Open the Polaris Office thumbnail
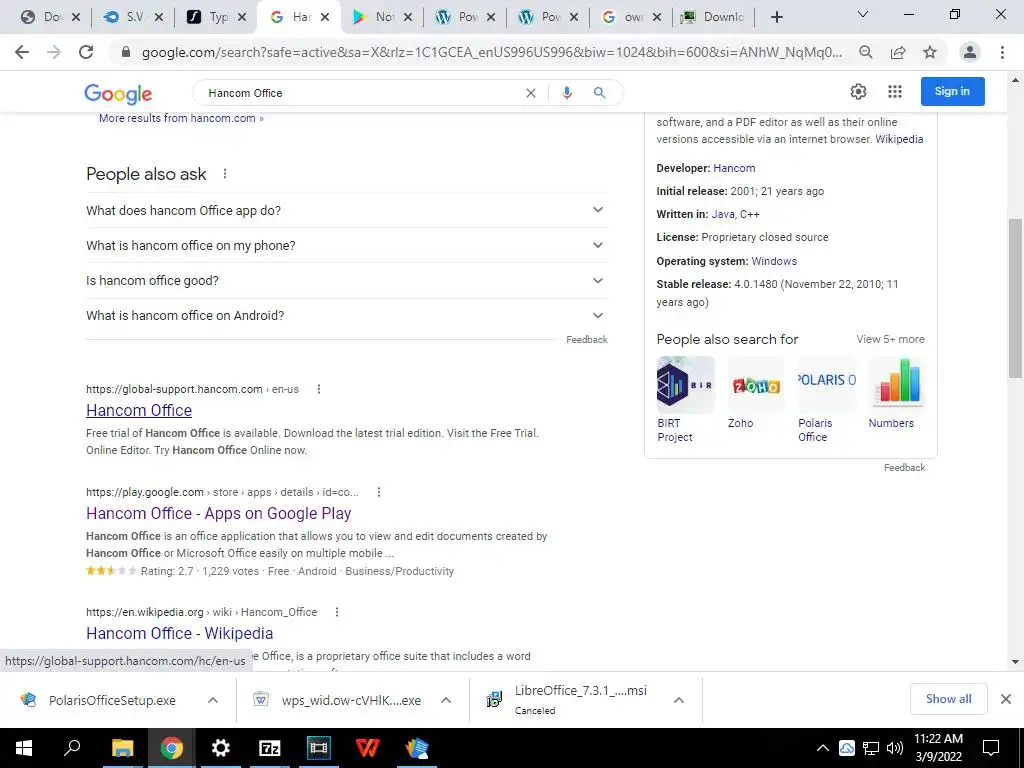The height and width of the screenshot is (768, 1024). [x=826, y=385]
